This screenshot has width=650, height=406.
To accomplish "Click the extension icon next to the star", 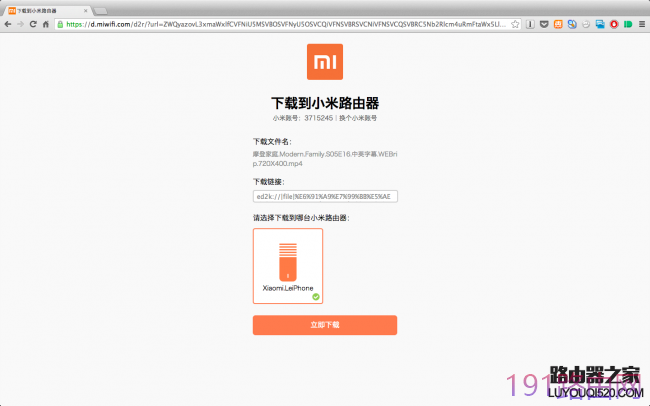I will click(530, 24).
